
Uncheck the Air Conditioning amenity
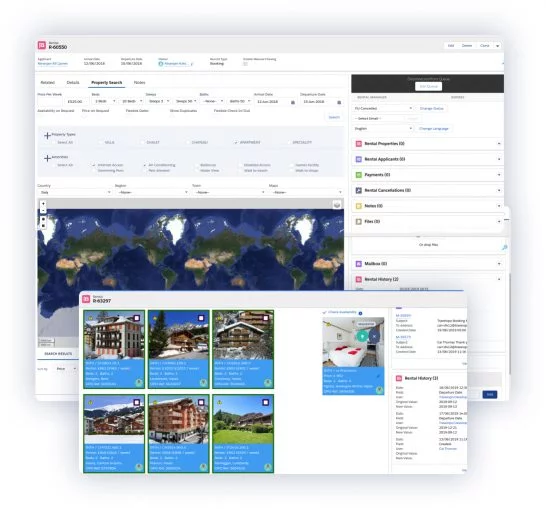[145, 165]
